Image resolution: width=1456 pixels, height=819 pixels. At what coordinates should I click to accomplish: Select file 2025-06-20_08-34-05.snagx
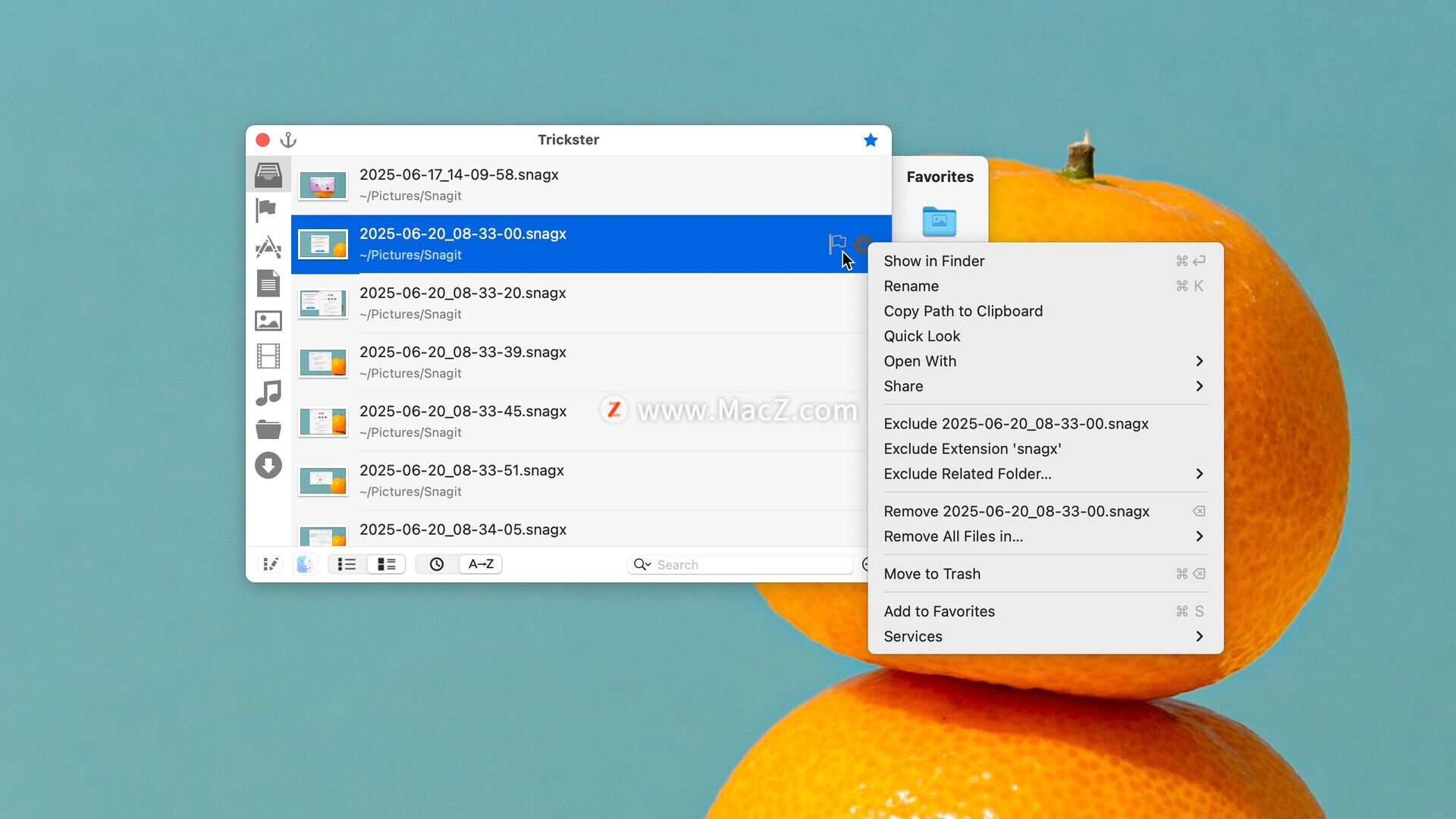tap(579, 529)
